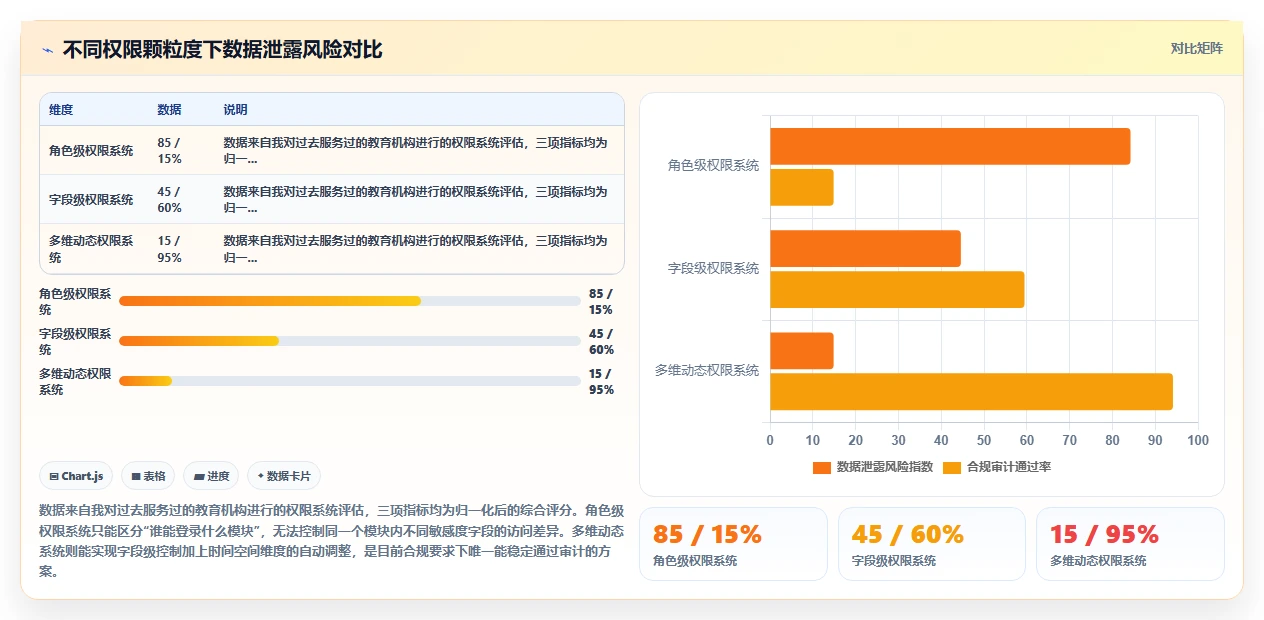Toggle the 数据泄露风险指数 legend entry
1264x620 pixels.
pos(873,467)
